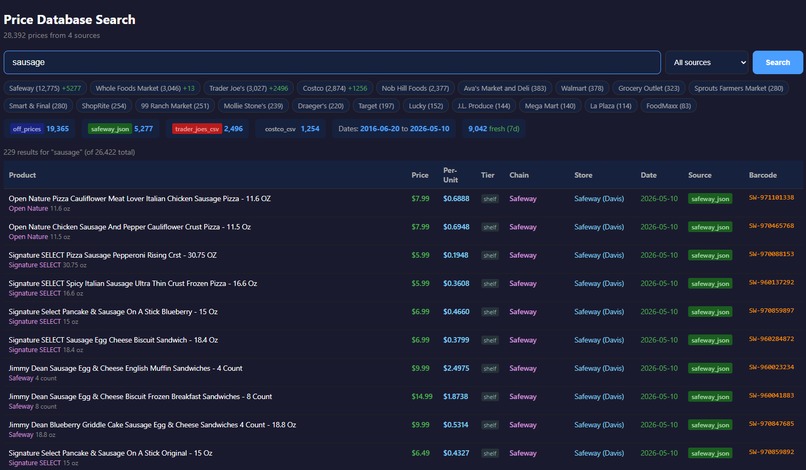Select the ShopRite (254) chip
The width and height of the screenshot is (806, 470).
point(104,106)
